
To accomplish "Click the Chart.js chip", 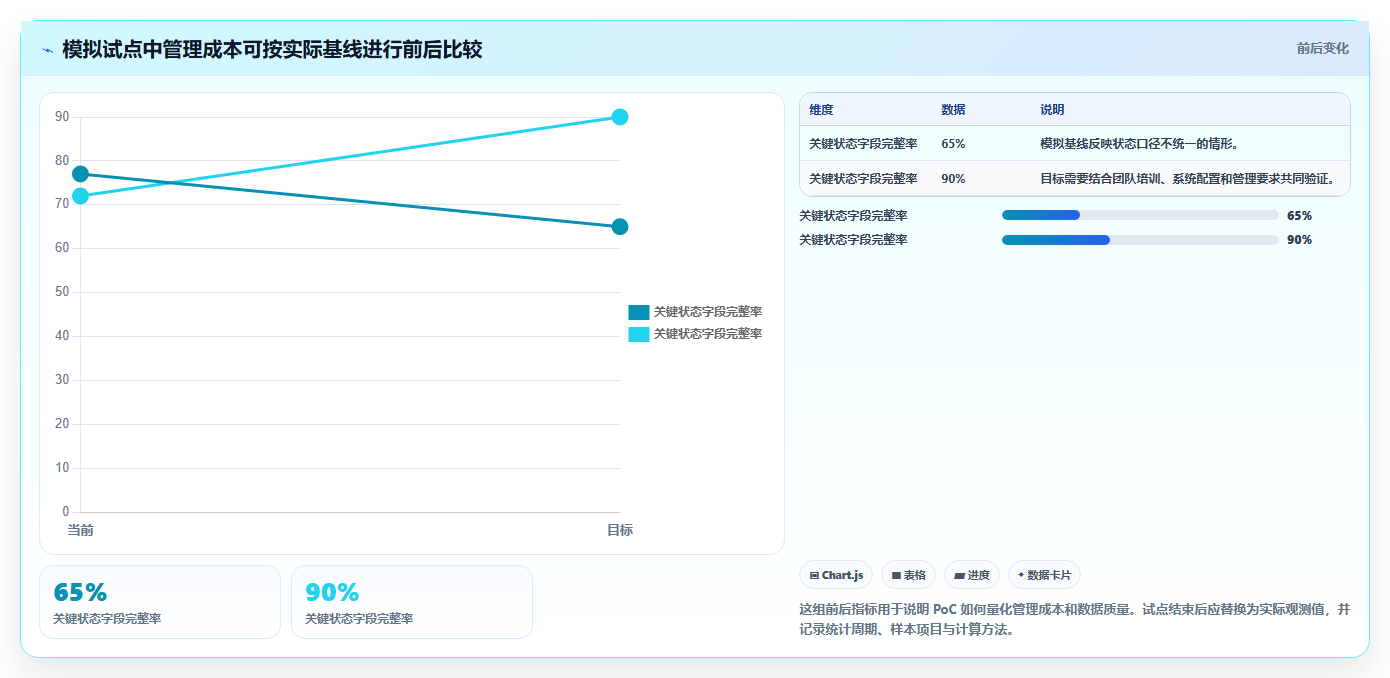I will tap(836, 575).
